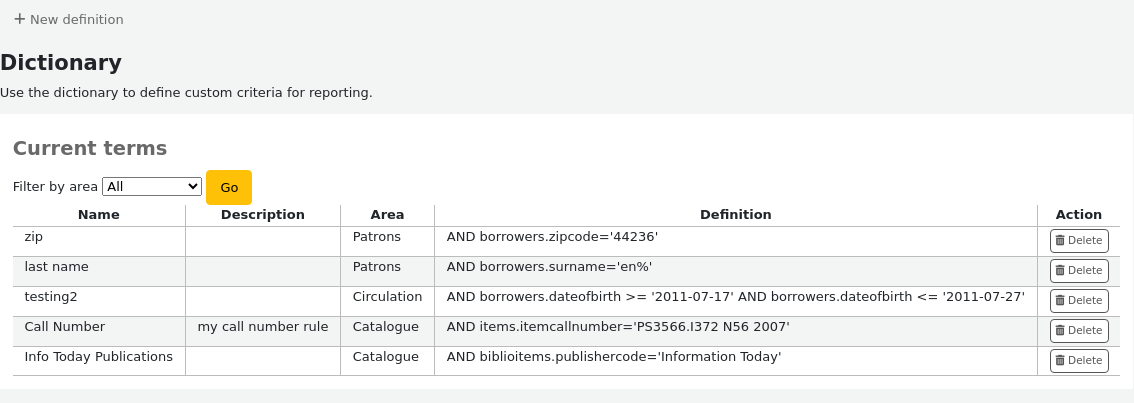Image resolution: width=1134 pixels, height=403 pixels.
Task: Click the Circulation area cell
Action: point(387,297)
